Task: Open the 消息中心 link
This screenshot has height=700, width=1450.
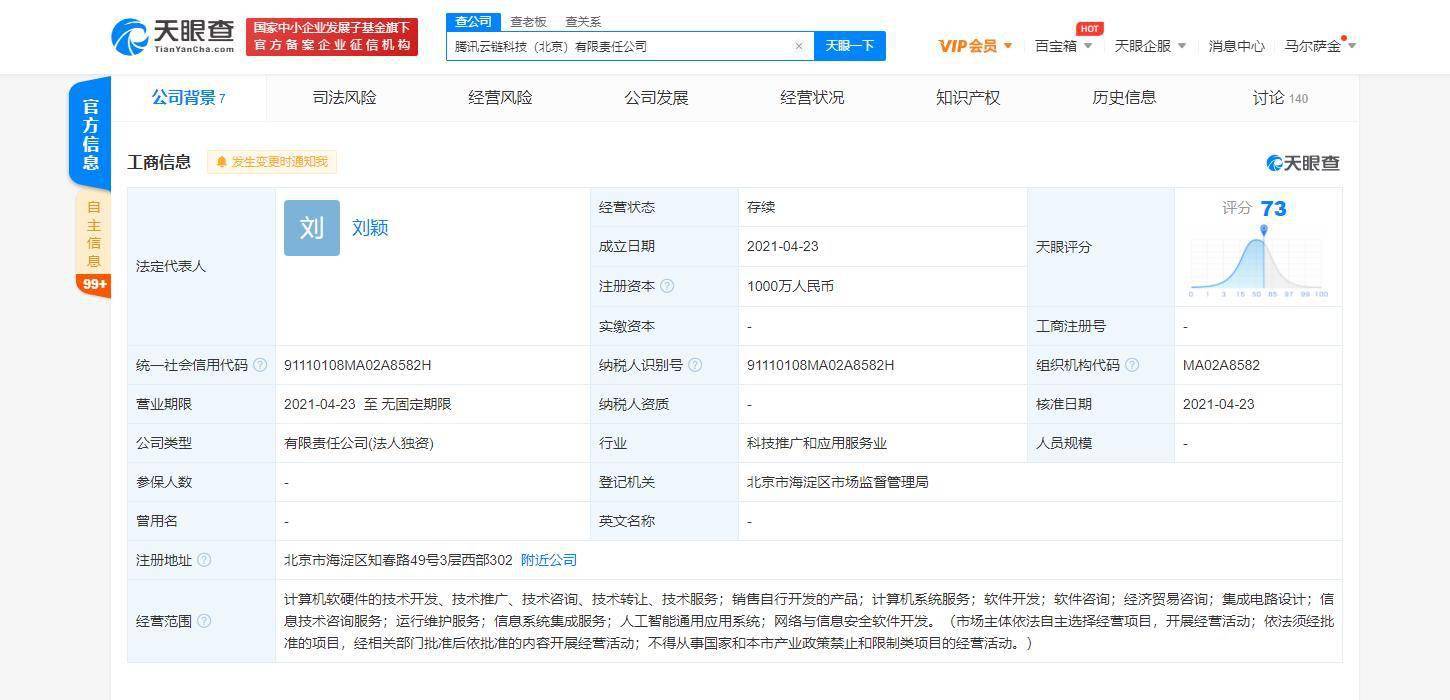Action: [x=1236, y=46]
